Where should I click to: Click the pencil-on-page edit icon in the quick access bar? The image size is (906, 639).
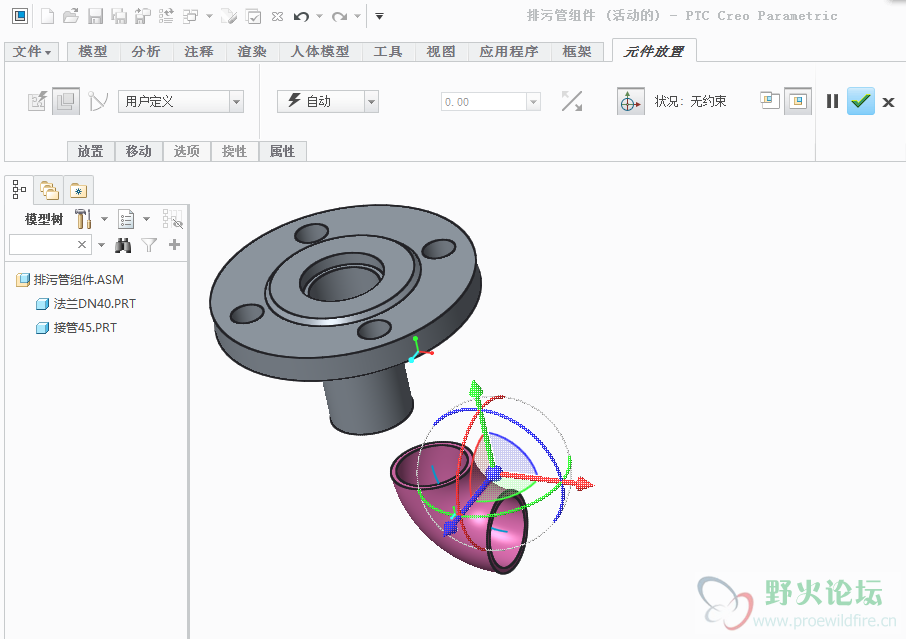(x=229, y=16)
